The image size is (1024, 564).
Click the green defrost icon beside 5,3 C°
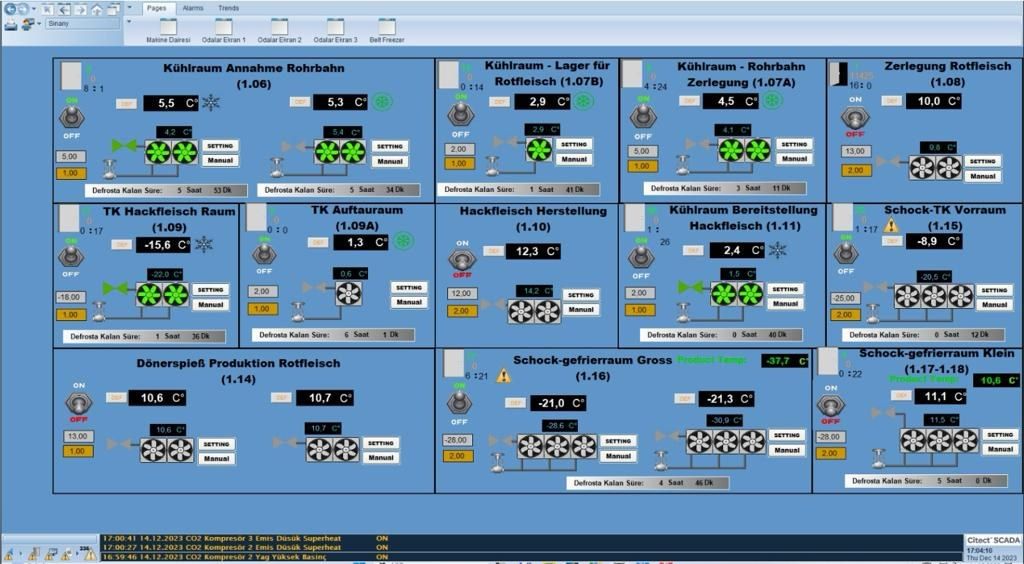[382, 102]
